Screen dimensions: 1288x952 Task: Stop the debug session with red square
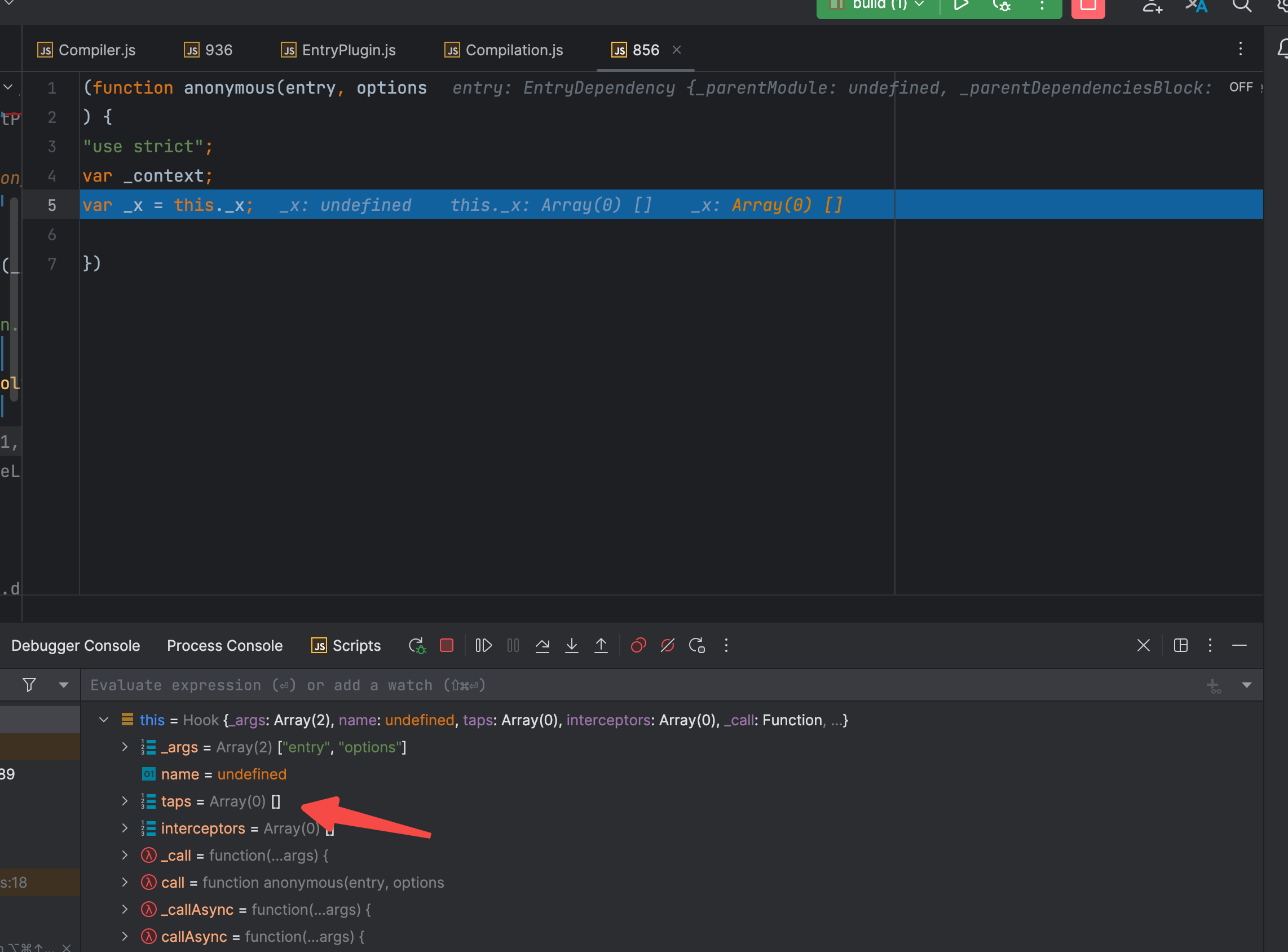(x=447, y=645)
